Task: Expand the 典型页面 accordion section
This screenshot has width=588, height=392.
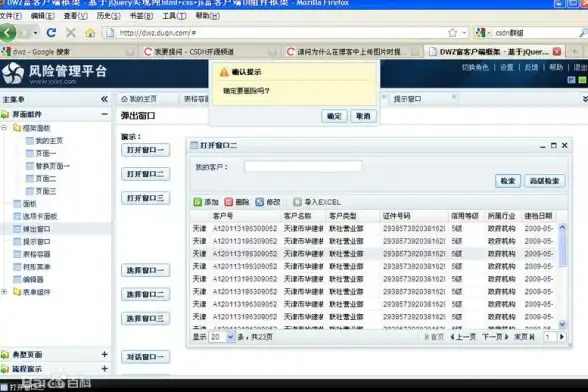Action: pyautogui.click(x=104, y=354)
